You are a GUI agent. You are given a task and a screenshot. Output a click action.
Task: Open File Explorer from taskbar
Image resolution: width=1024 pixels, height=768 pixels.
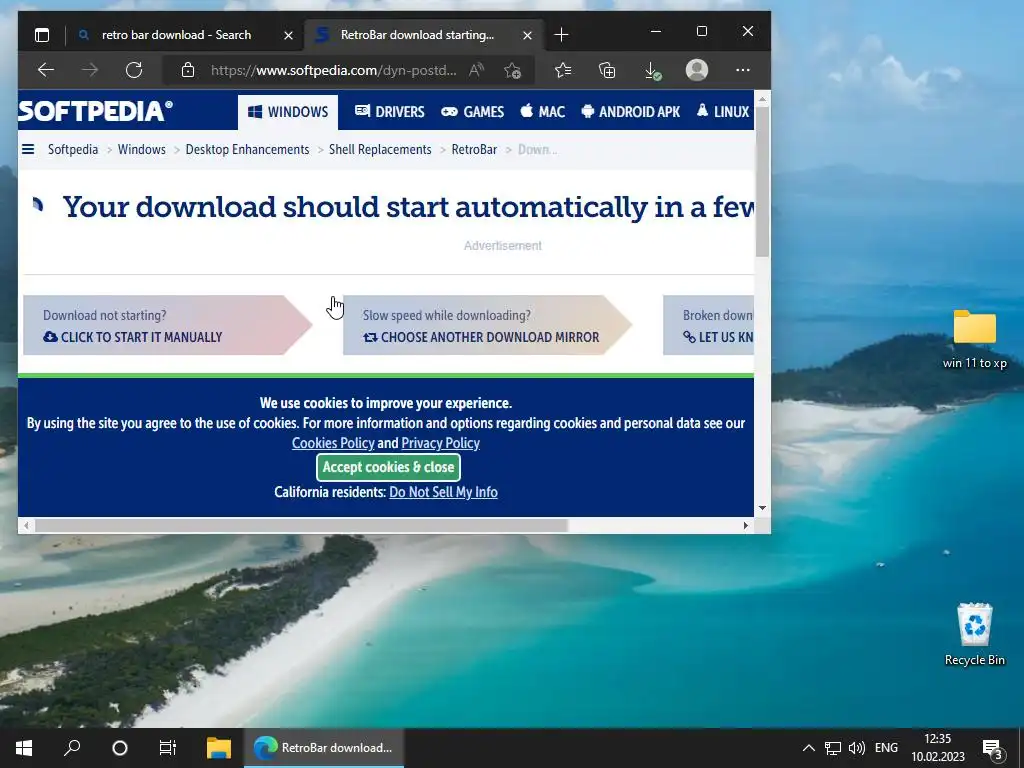click(x=219, y=748)
